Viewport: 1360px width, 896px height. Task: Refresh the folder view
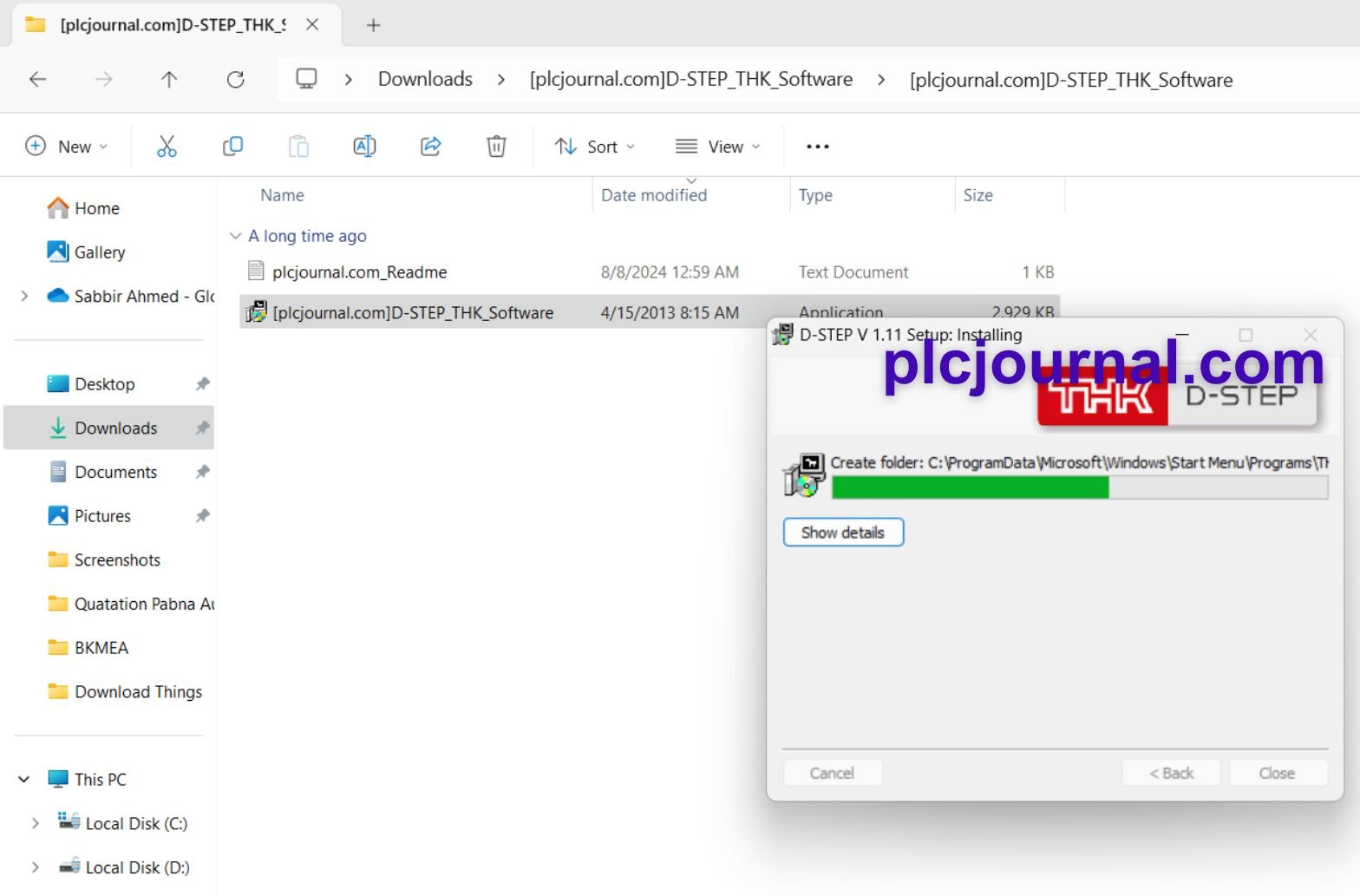coord(235,80)
